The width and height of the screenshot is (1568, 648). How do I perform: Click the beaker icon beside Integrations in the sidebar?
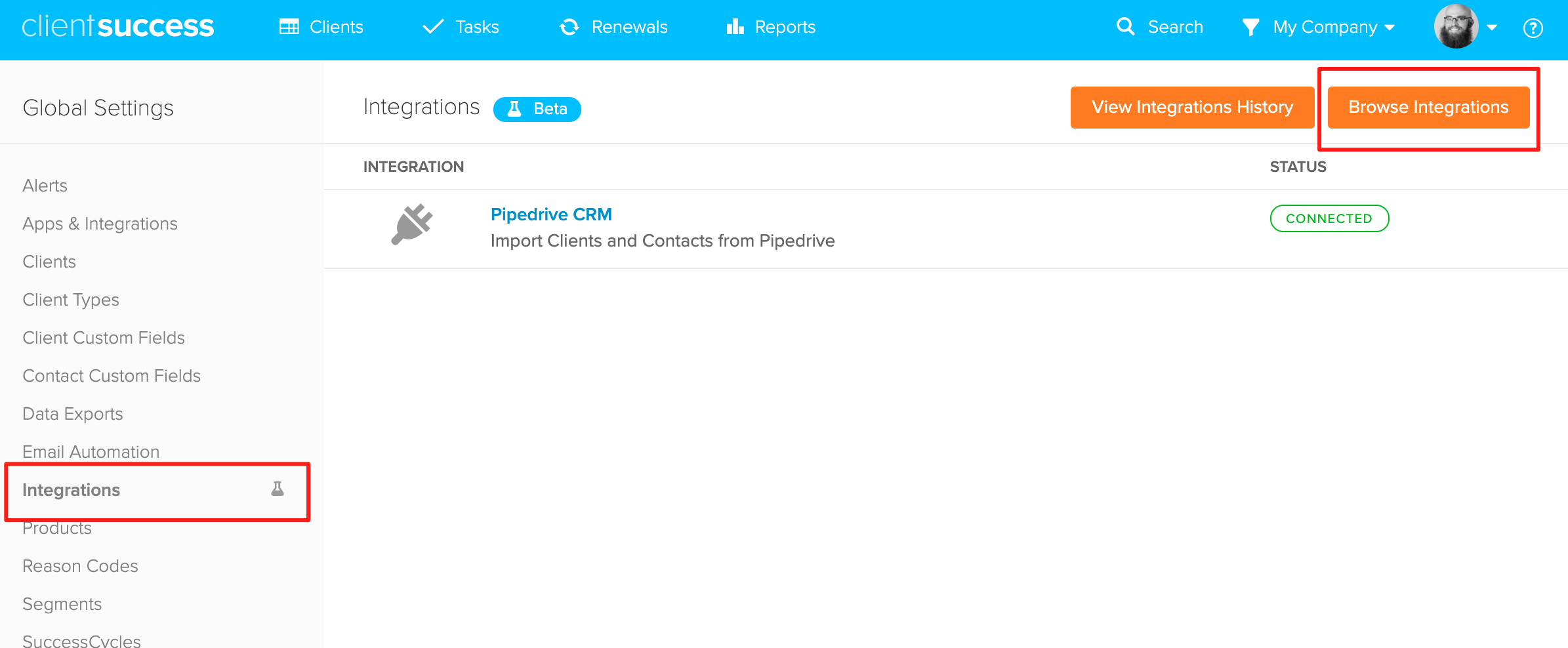(x=278, y=489)
